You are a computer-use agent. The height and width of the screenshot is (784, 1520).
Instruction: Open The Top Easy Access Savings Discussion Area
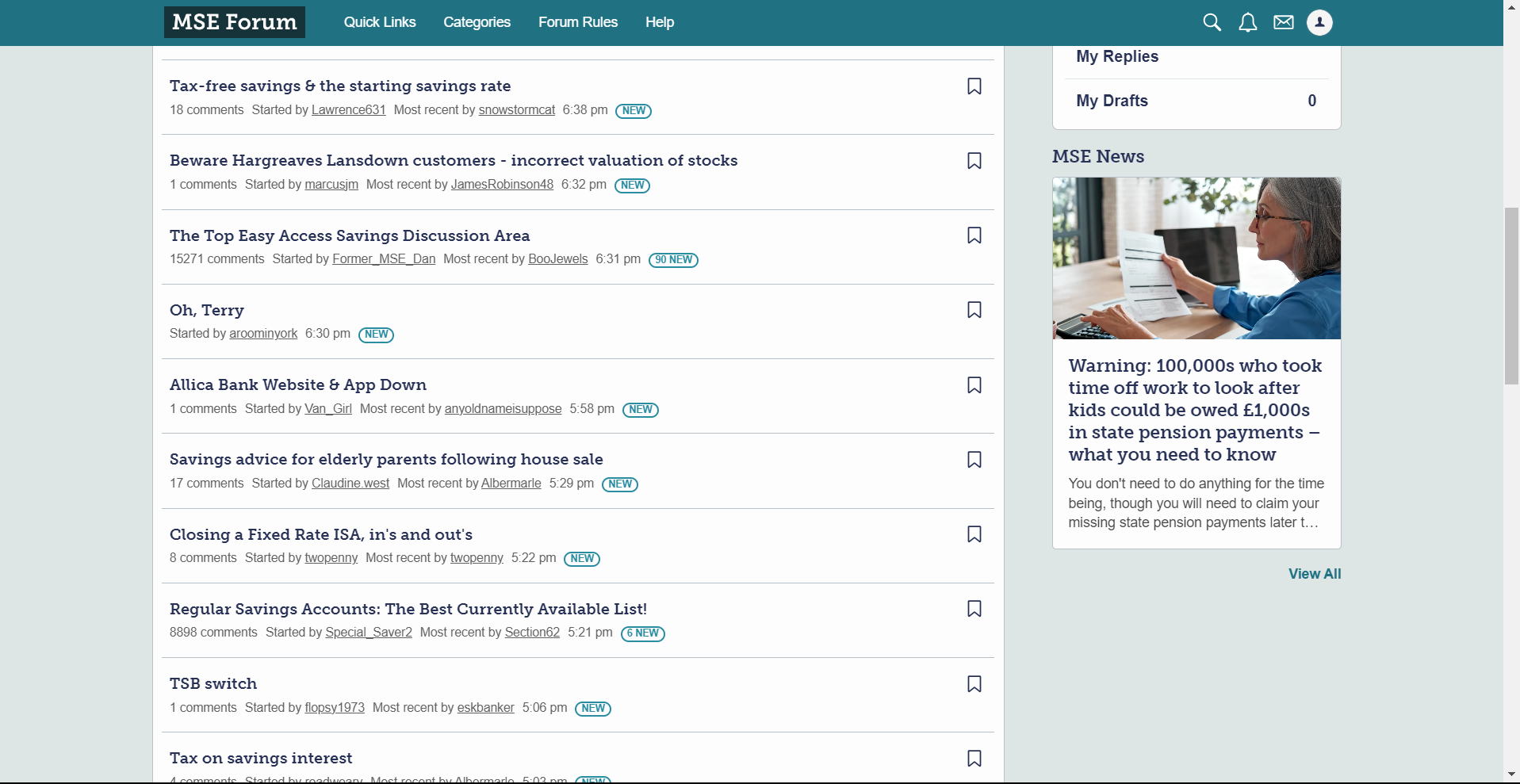pyautogui.click(x=350, y=235)
